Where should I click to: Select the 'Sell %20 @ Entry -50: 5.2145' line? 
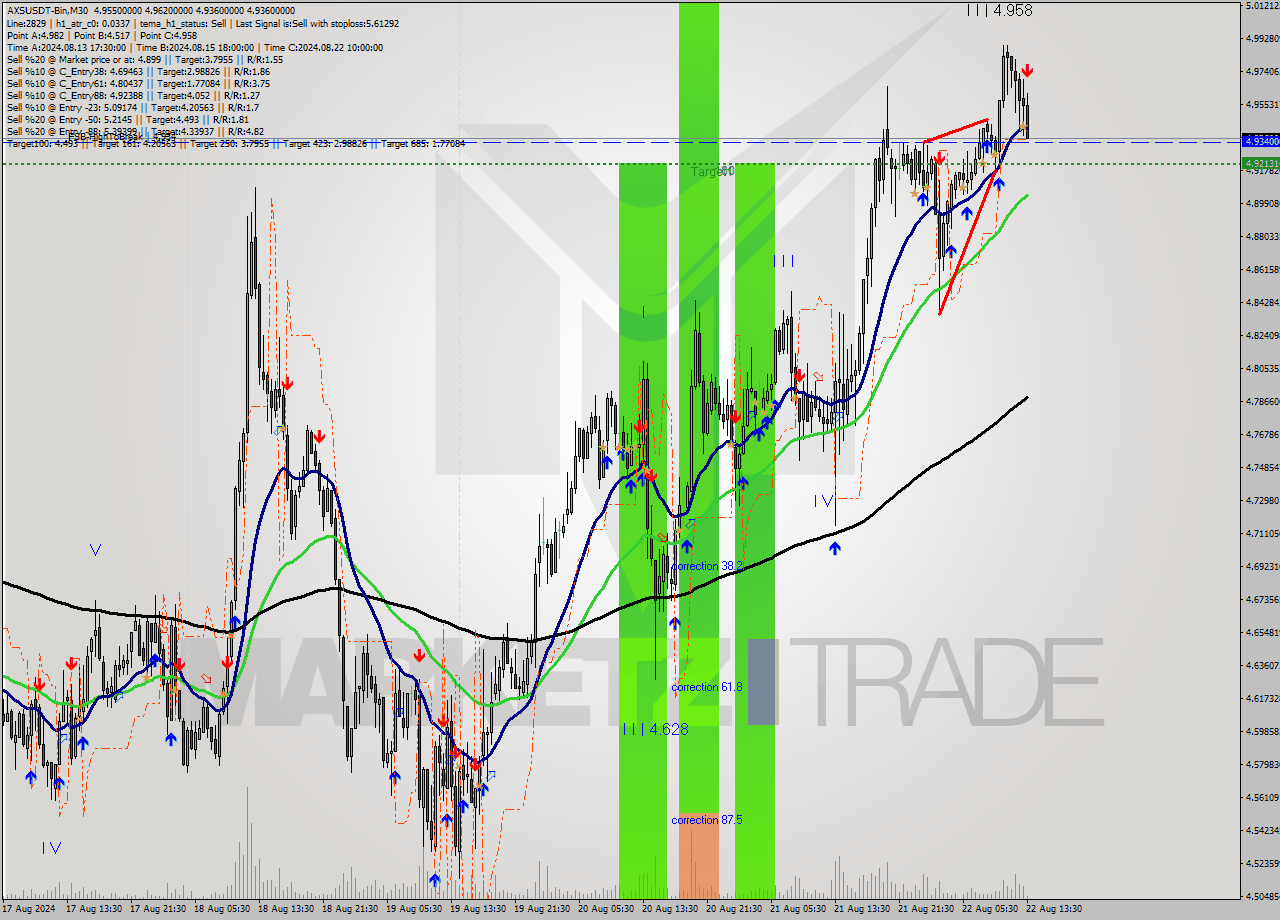pyautogui.click(x=128, y=119)
